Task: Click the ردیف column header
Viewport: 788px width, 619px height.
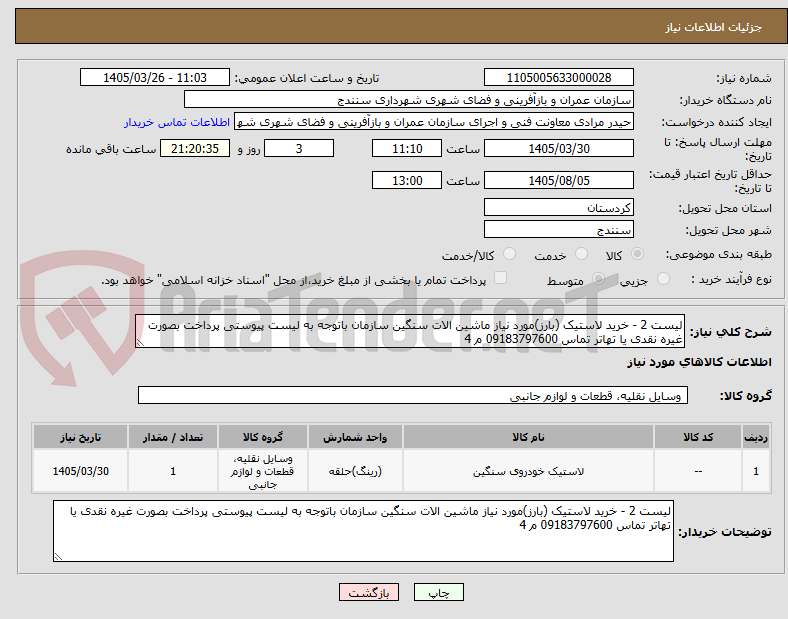Action: click(x=756, y=437)
